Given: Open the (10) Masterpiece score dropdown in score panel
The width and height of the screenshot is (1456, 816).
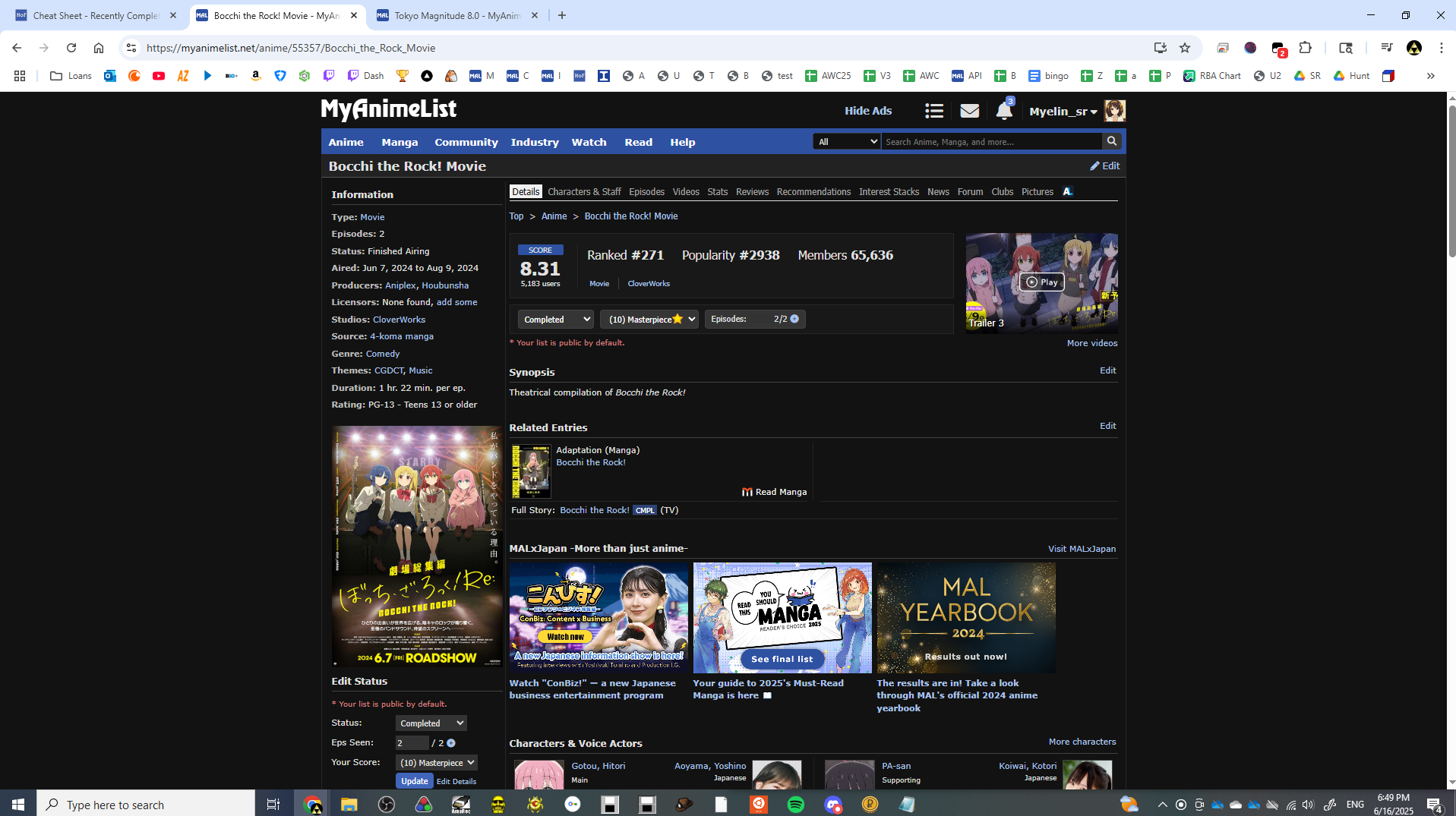Looking at the screenshot, I should (649, 320).
